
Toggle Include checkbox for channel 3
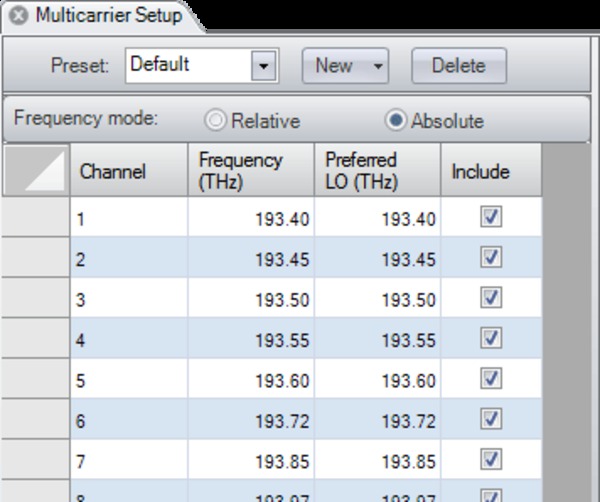pos(491,298)
